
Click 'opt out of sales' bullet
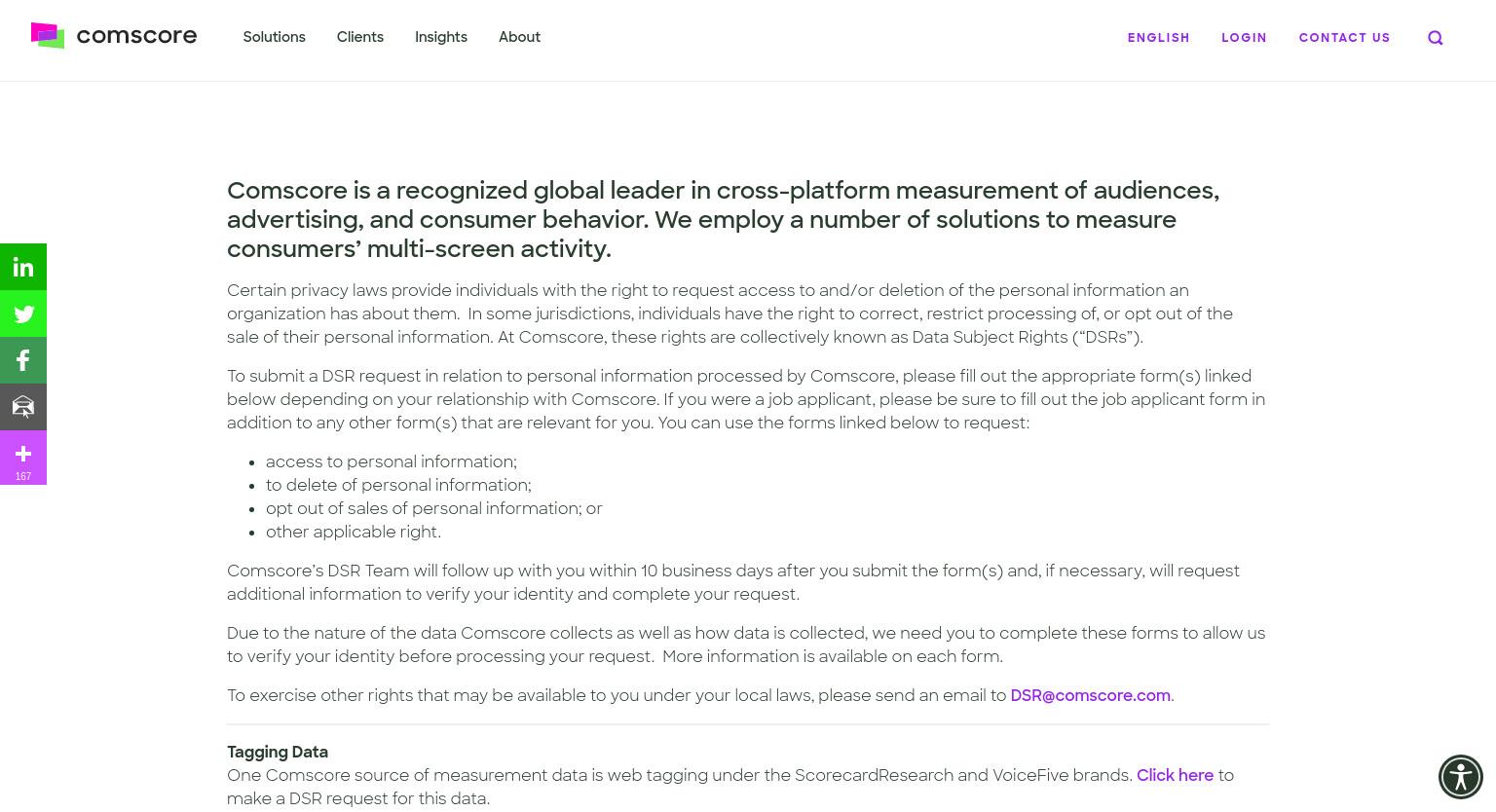(x=434, y=508)
